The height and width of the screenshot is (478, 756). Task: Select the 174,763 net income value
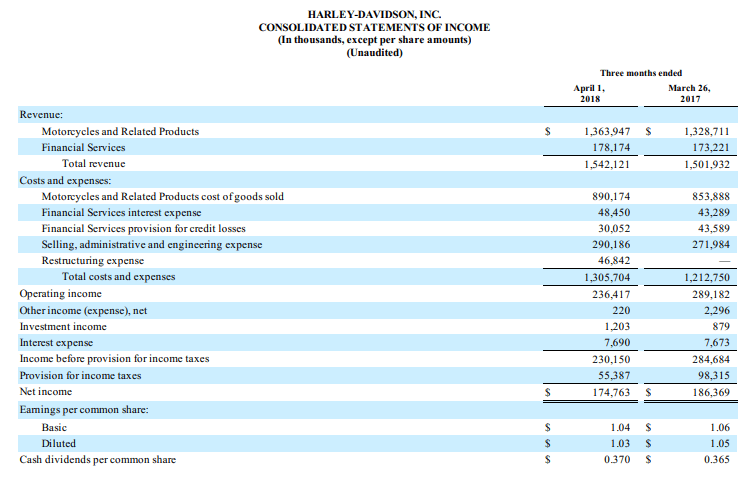(611, 392)
